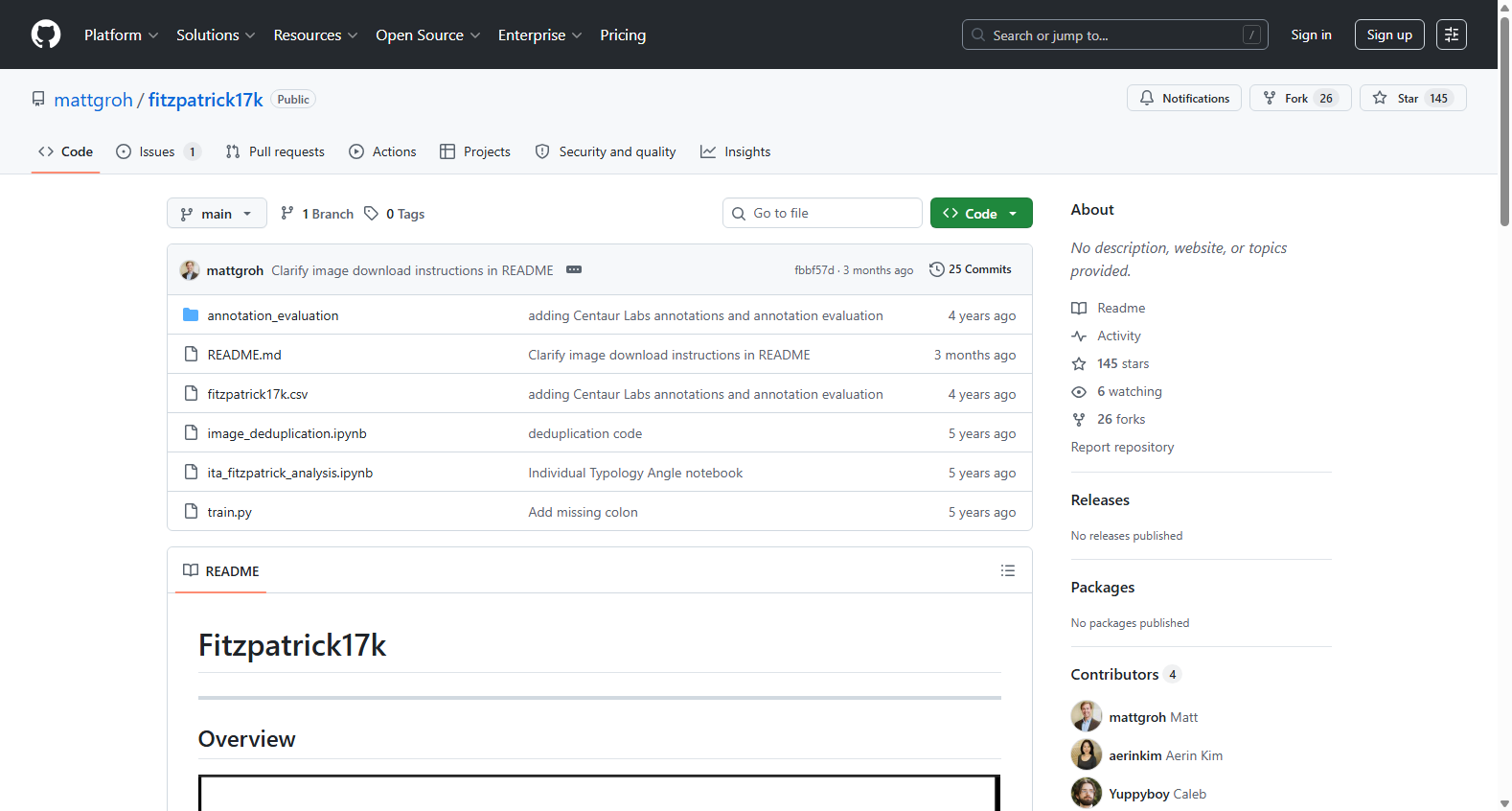Screen dimensions: 1512x811
Task: Expand the Enterprise menu
Action: 540,35
